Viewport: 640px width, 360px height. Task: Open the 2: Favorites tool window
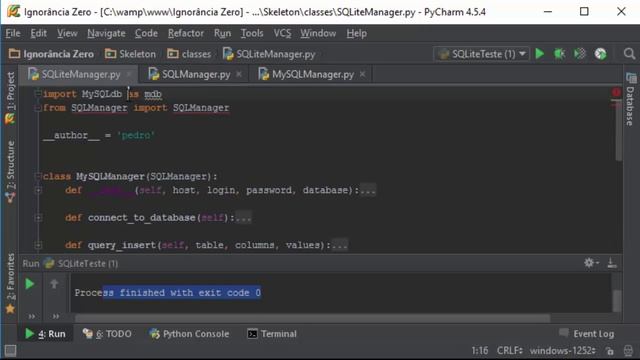pyautogui.click(x=10, y=283)
